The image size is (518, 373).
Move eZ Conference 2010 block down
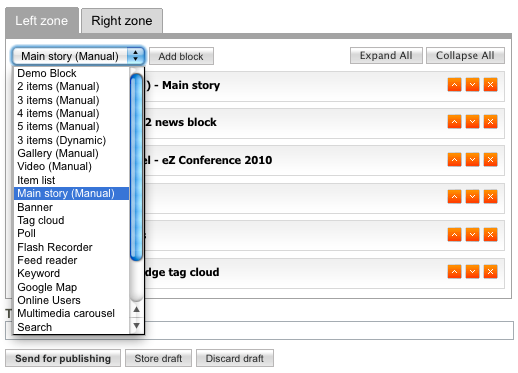click(472, 160)
